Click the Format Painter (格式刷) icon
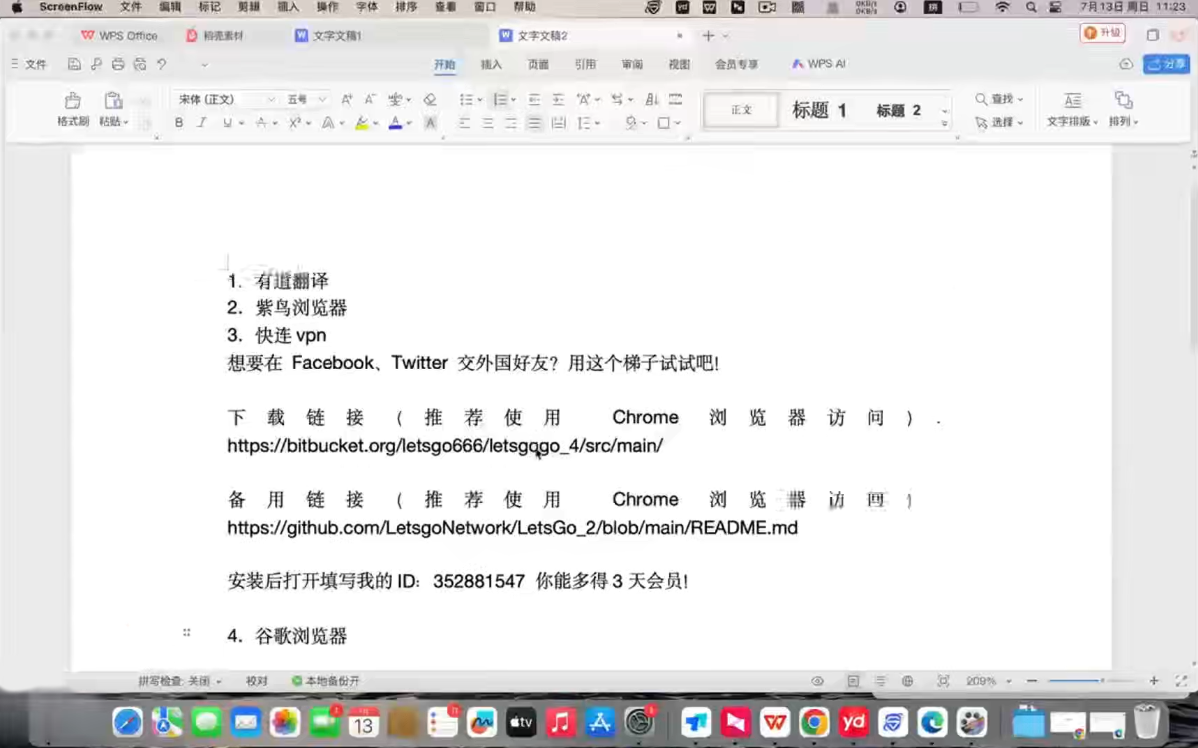The width and height of the screenshot is (1198, 748). click(x=73, y=101)
